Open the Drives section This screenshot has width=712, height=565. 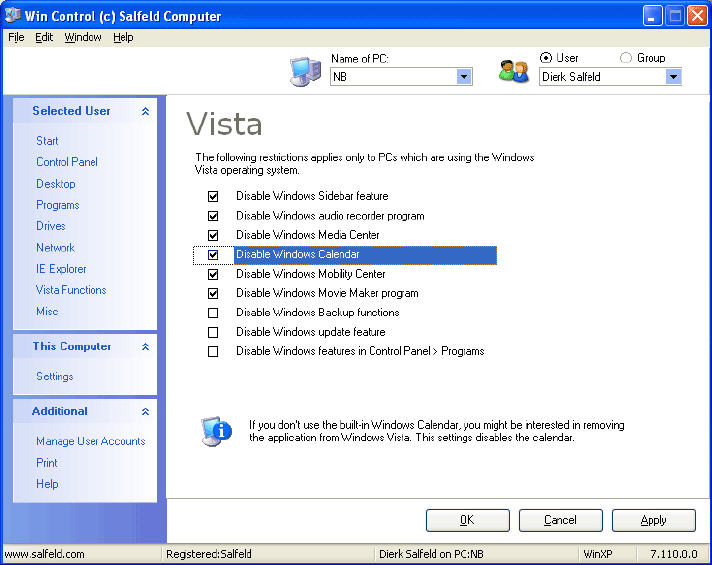tap(51, 226)
